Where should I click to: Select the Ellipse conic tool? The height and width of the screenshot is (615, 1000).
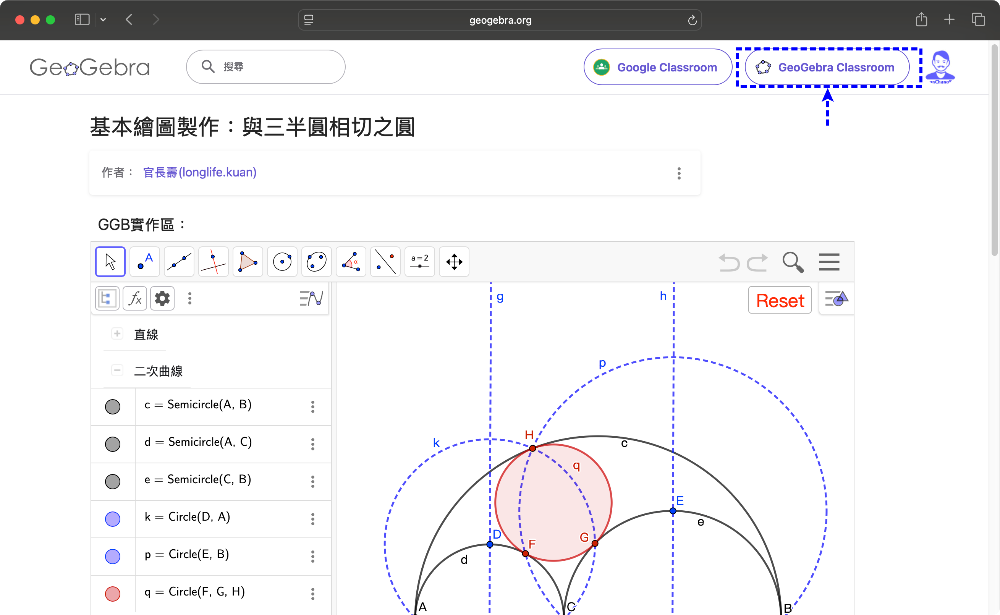[317, 262]
